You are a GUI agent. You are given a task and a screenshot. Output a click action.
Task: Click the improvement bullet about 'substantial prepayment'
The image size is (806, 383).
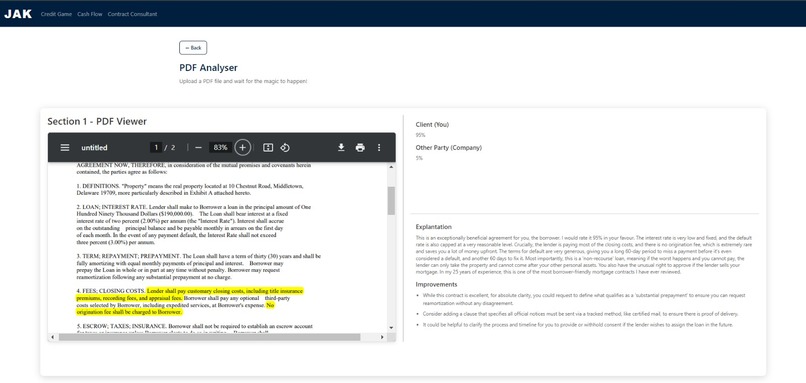coord(583,299)
